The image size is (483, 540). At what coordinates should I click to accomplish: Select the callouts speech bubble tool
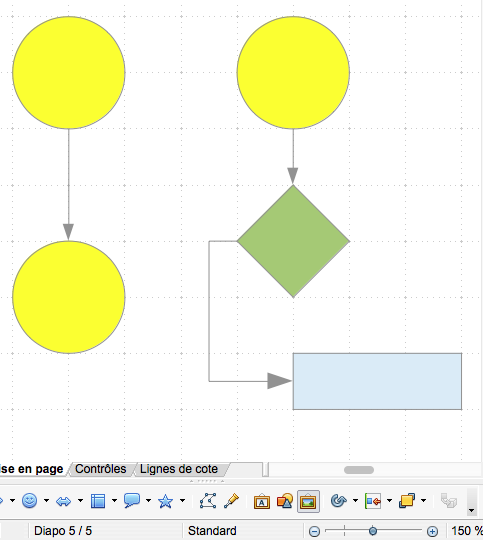[132, 501]
